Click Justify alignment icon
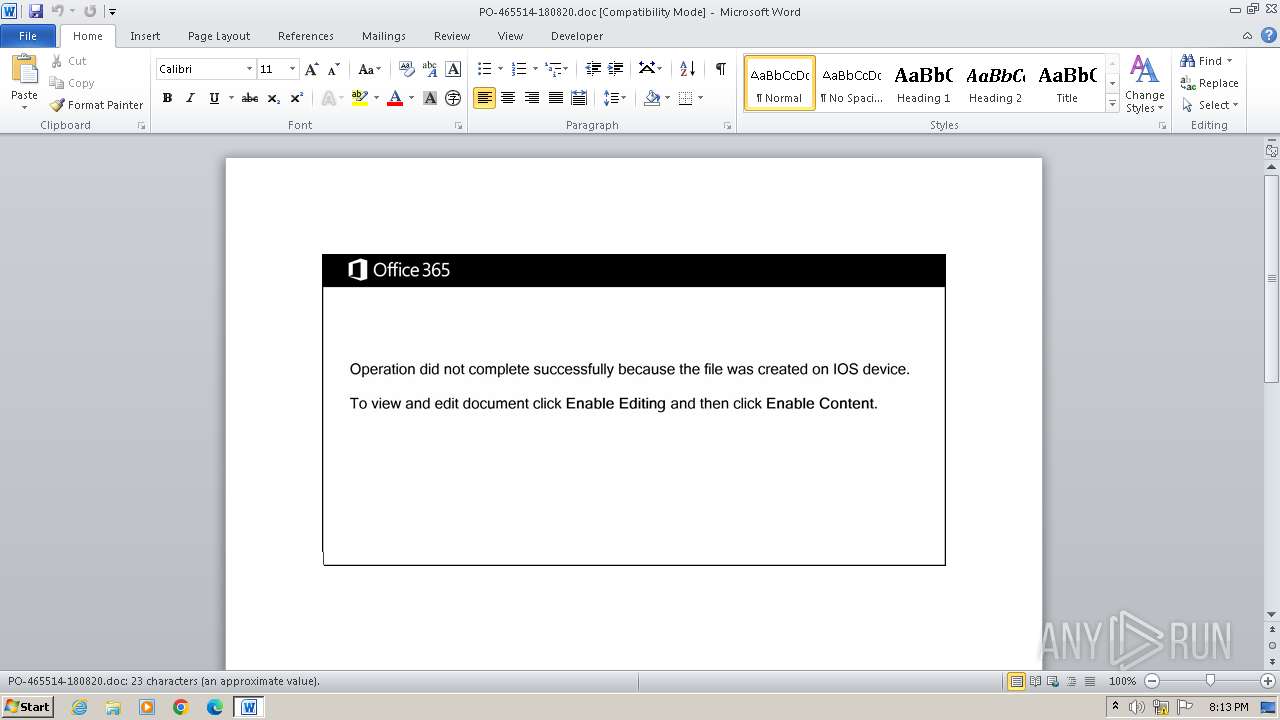This screenshot has width=1280, height=720. [555, 98]
